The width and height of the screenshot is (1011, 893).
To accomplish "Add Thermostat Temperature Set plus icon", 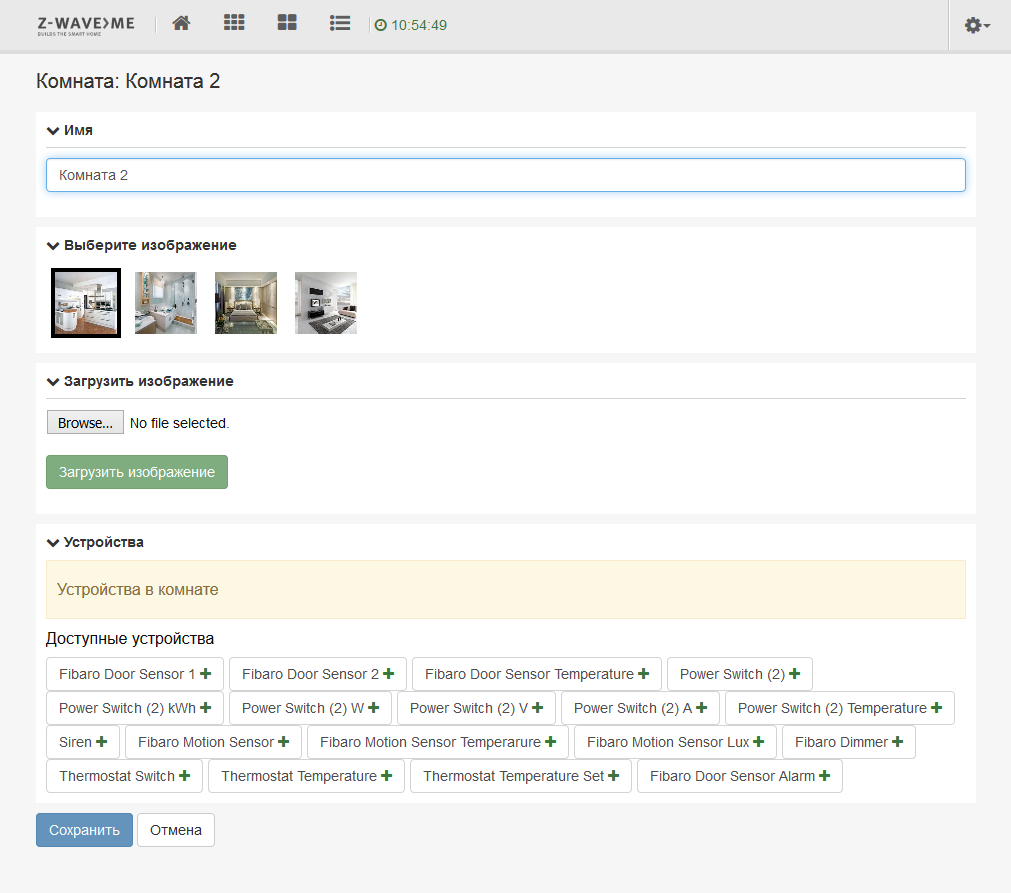I will coord(613,776).
